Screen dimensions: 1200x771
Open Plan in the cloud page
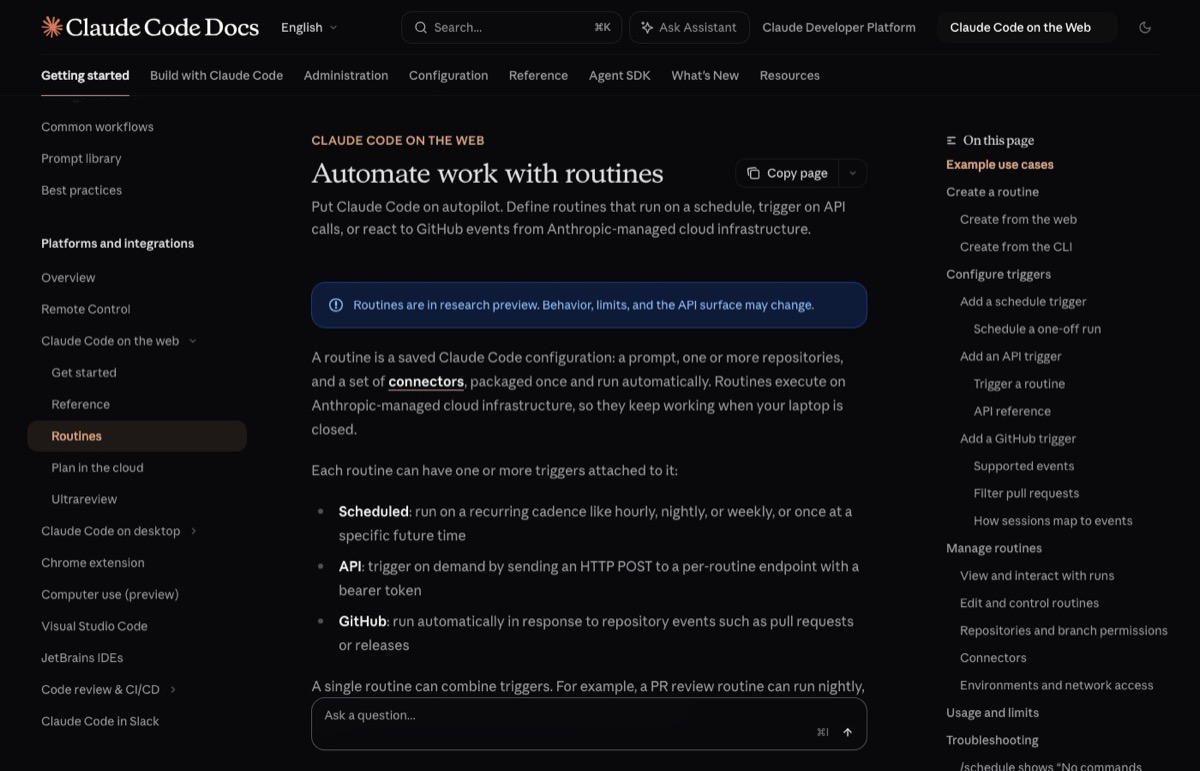97,468
